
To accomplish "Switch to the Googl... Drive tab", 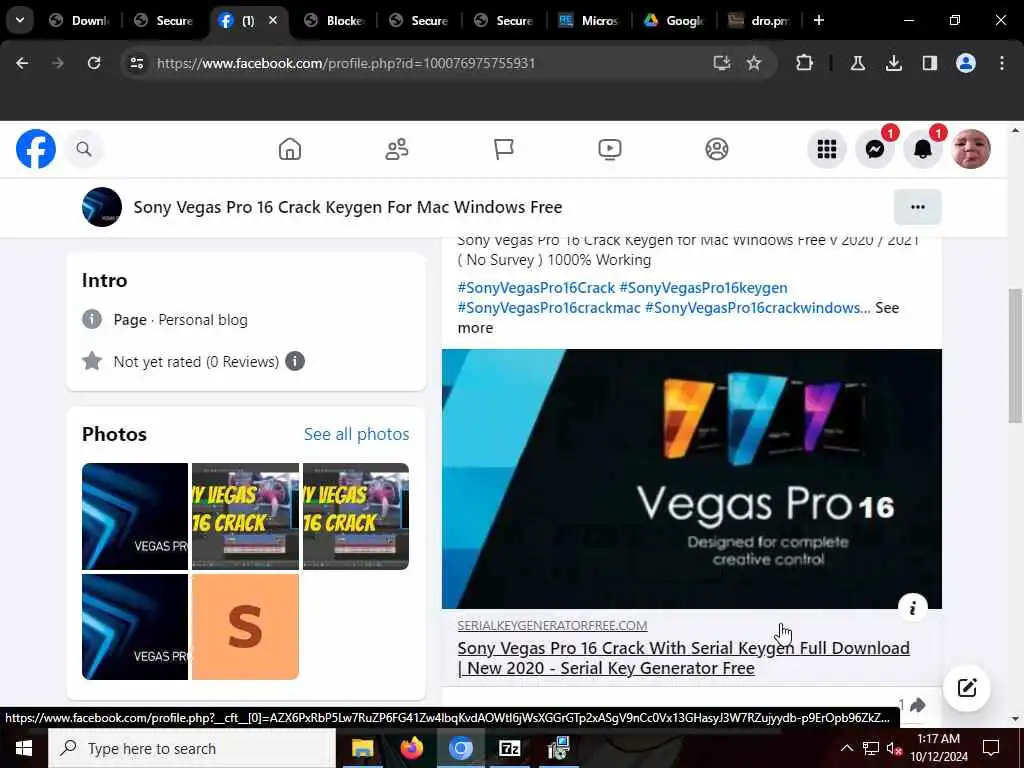I will coord(674,21).
